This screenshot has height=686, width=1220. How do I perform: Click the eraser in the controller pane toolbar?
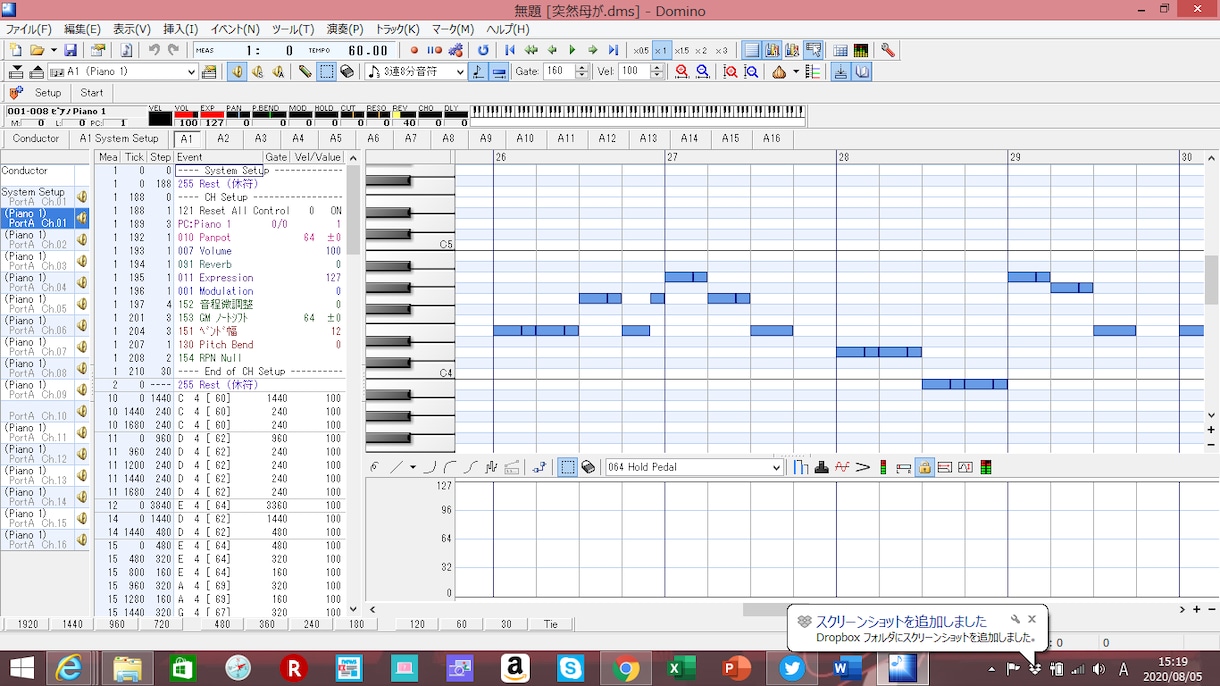pos(588,467)
